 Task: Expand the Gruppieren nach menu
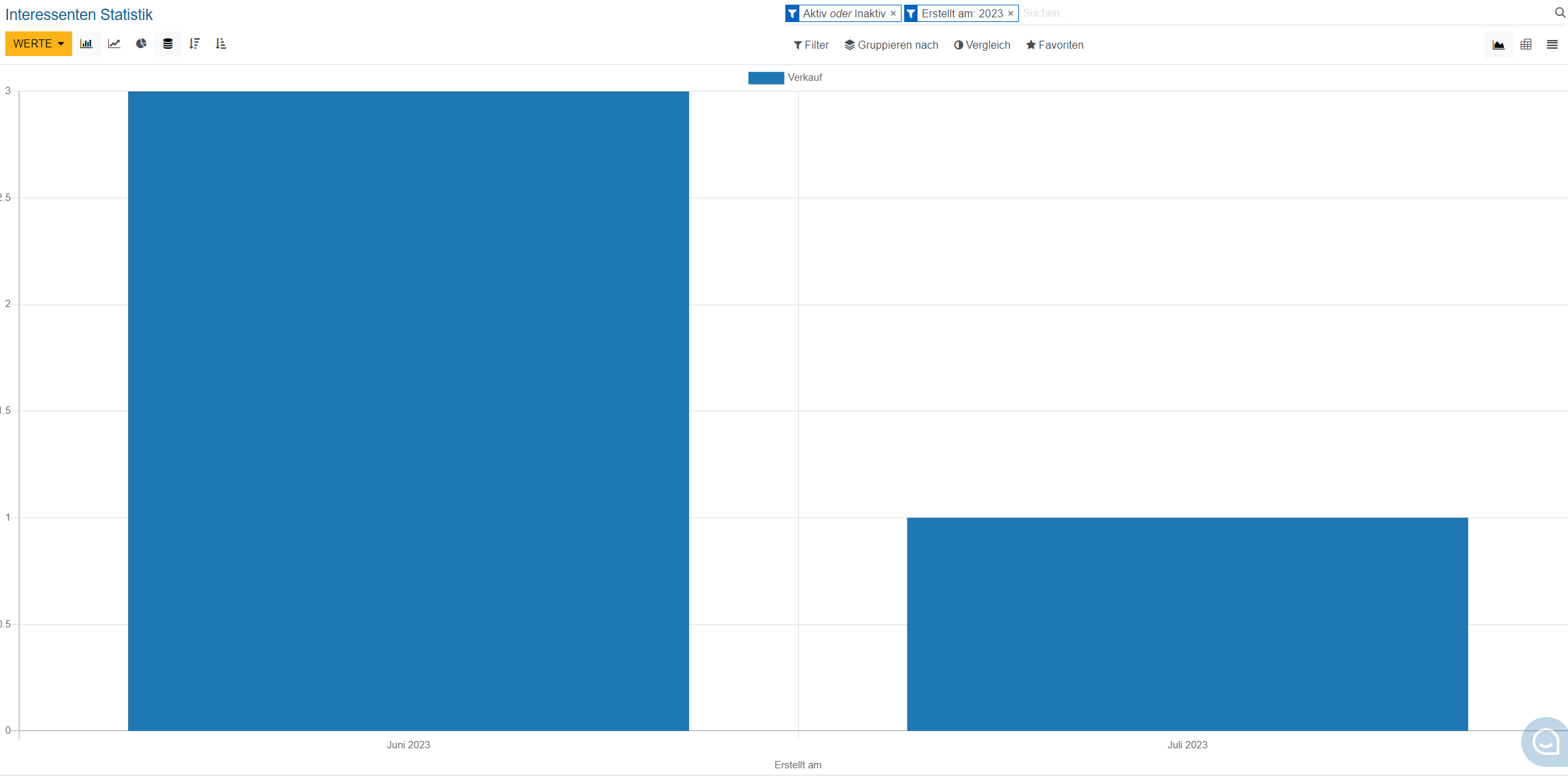click(x=892, y=45)
